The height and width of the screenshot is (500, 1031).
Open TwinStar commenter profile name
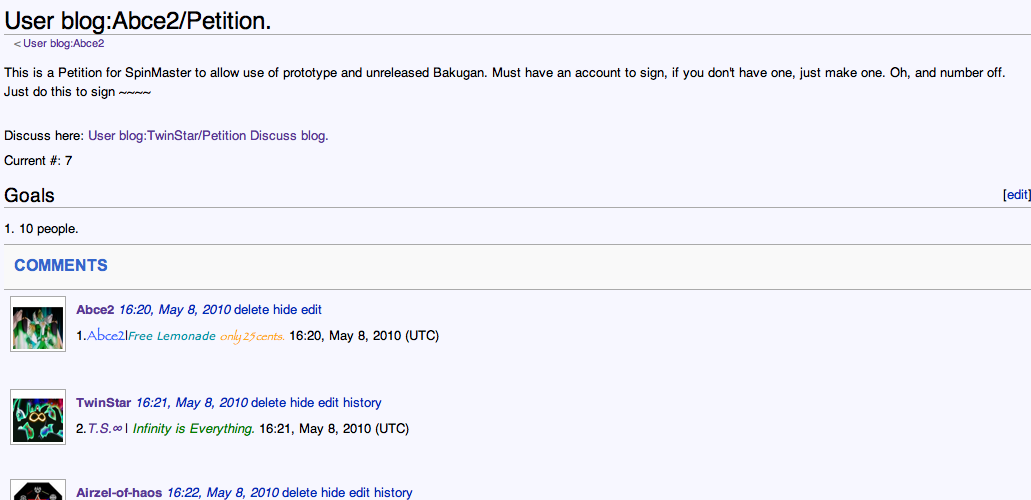click(104, 403)
